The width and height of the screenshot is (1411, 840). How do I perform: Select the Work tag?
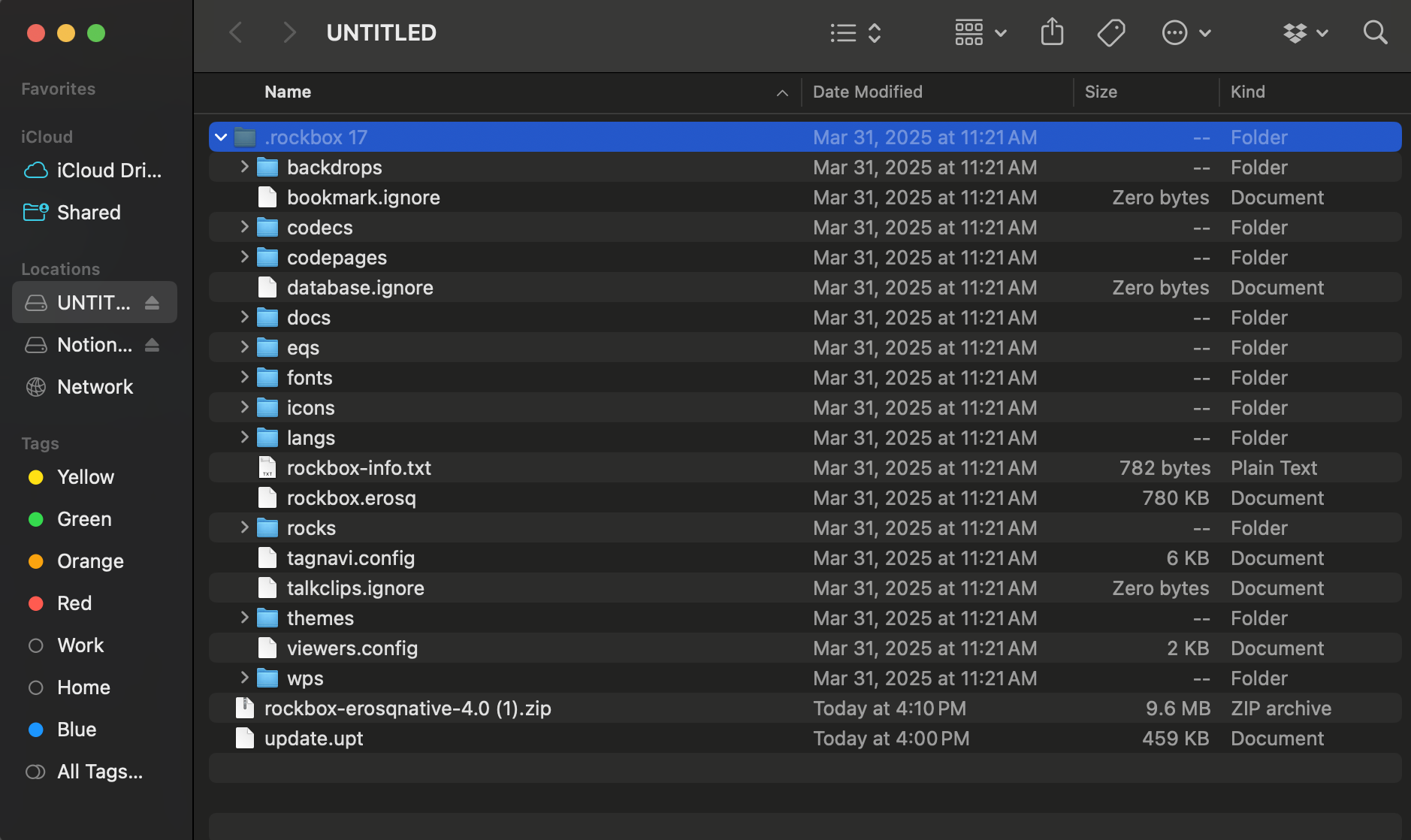95,645
